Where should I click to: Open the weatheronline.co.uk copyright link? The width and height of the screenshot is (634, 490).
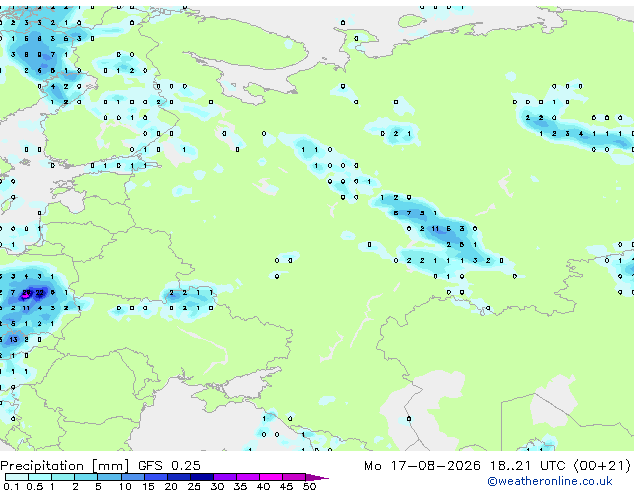tap(550, 481)
